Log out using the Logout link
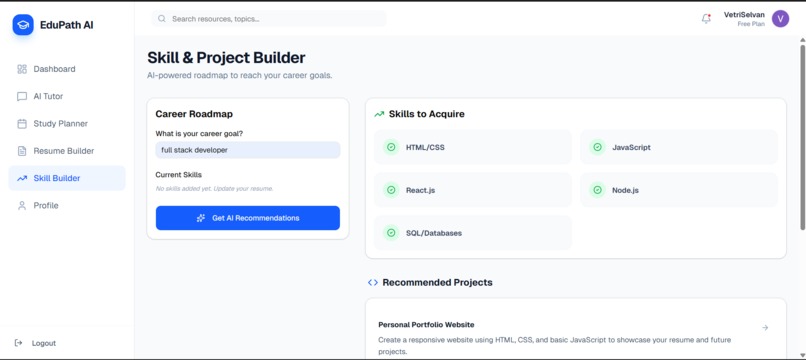The height and width of the screenshot is (360, 806). tap(44, 343)
